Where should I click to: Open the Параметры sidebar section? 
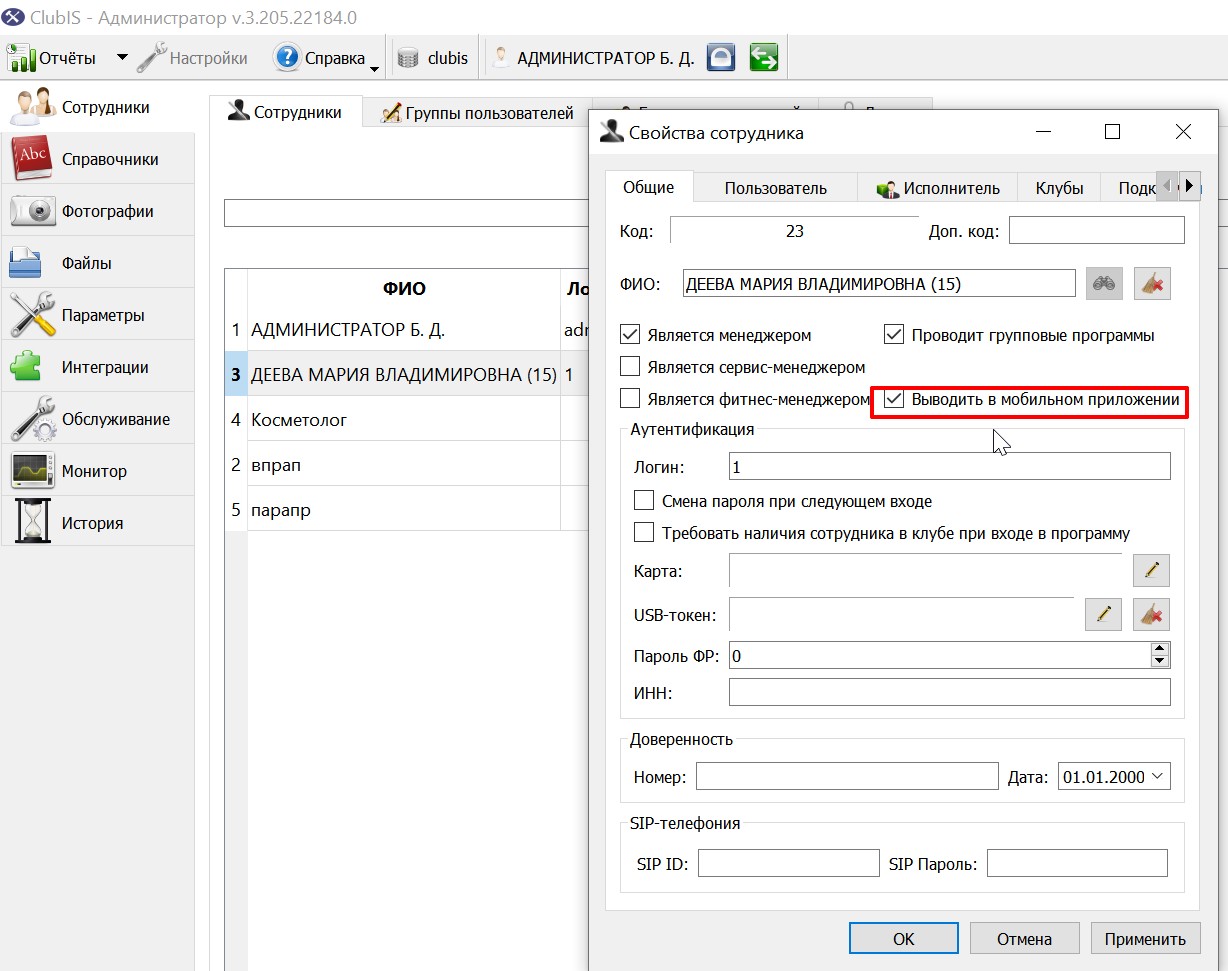coord(97,315)
